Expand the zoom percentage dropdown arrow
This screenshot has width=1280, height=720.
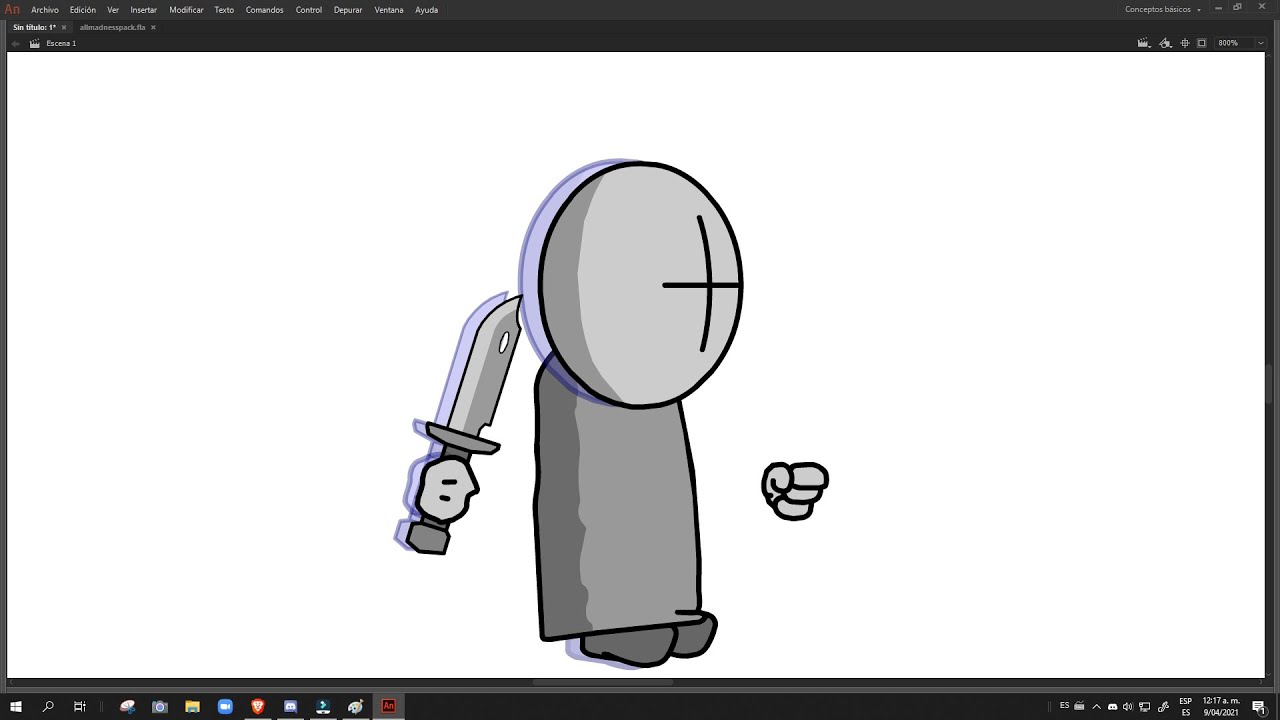pos(1260,43)
